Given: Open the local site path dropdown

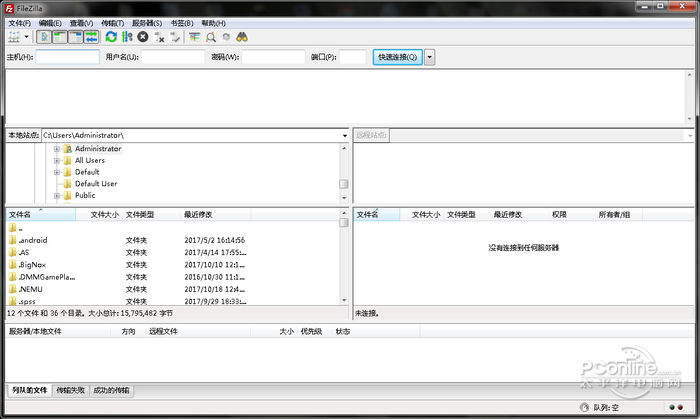Looking at the screenshot, I should tap(344, 135).
